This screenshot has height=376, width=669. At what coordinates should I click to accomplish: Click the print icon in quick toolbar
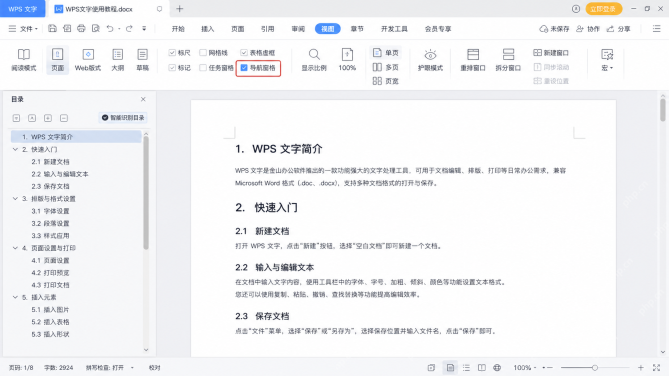coord(81,29)
